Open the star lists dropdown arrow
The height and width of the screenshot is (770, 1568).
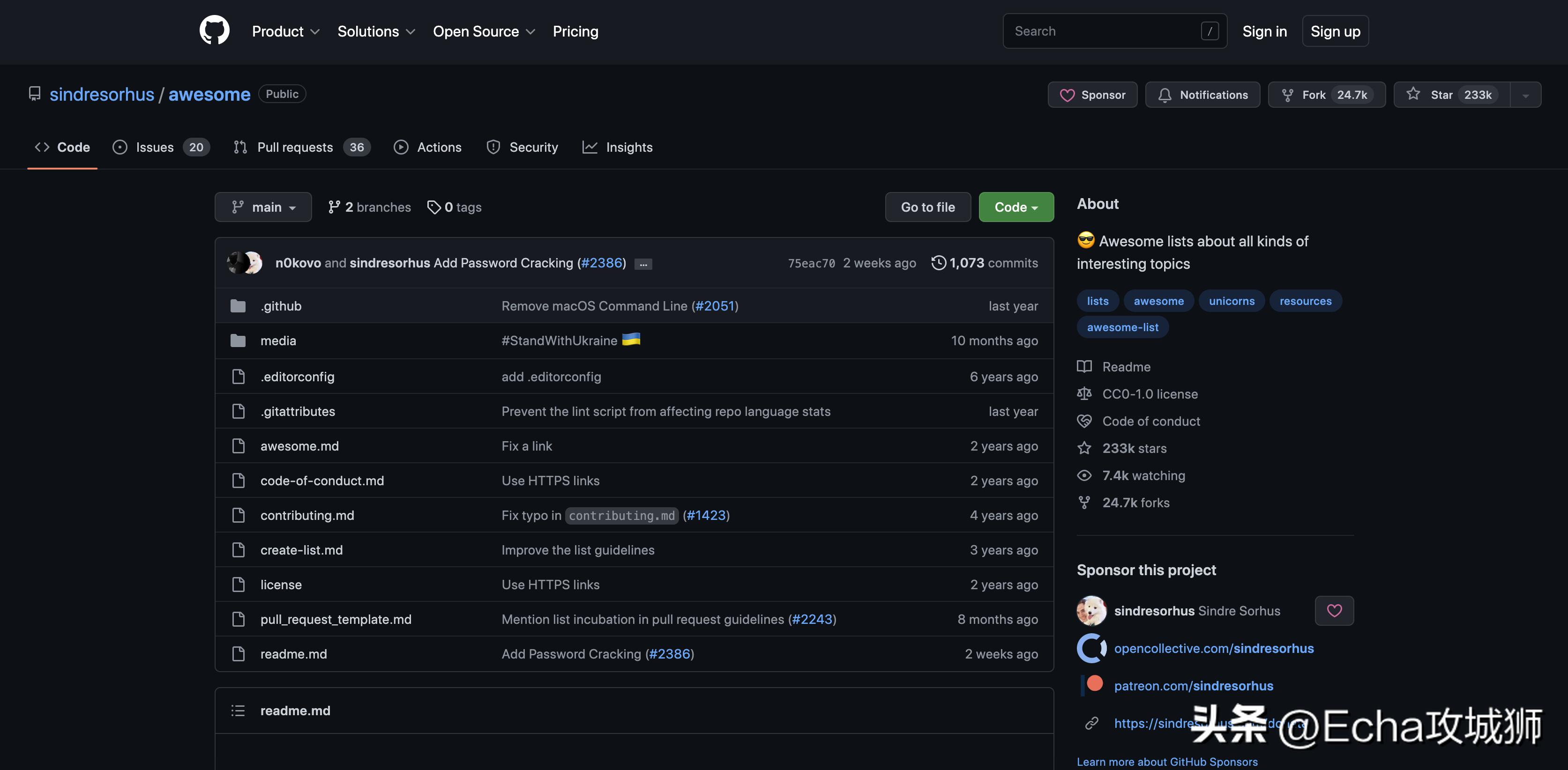(x=1525, y=95)
